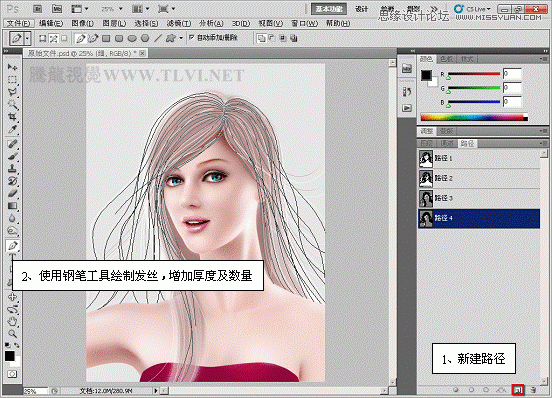The image size is (552, 398).
Task: Open the 窗口(W) menu
Action: click(x=304, y=23)
